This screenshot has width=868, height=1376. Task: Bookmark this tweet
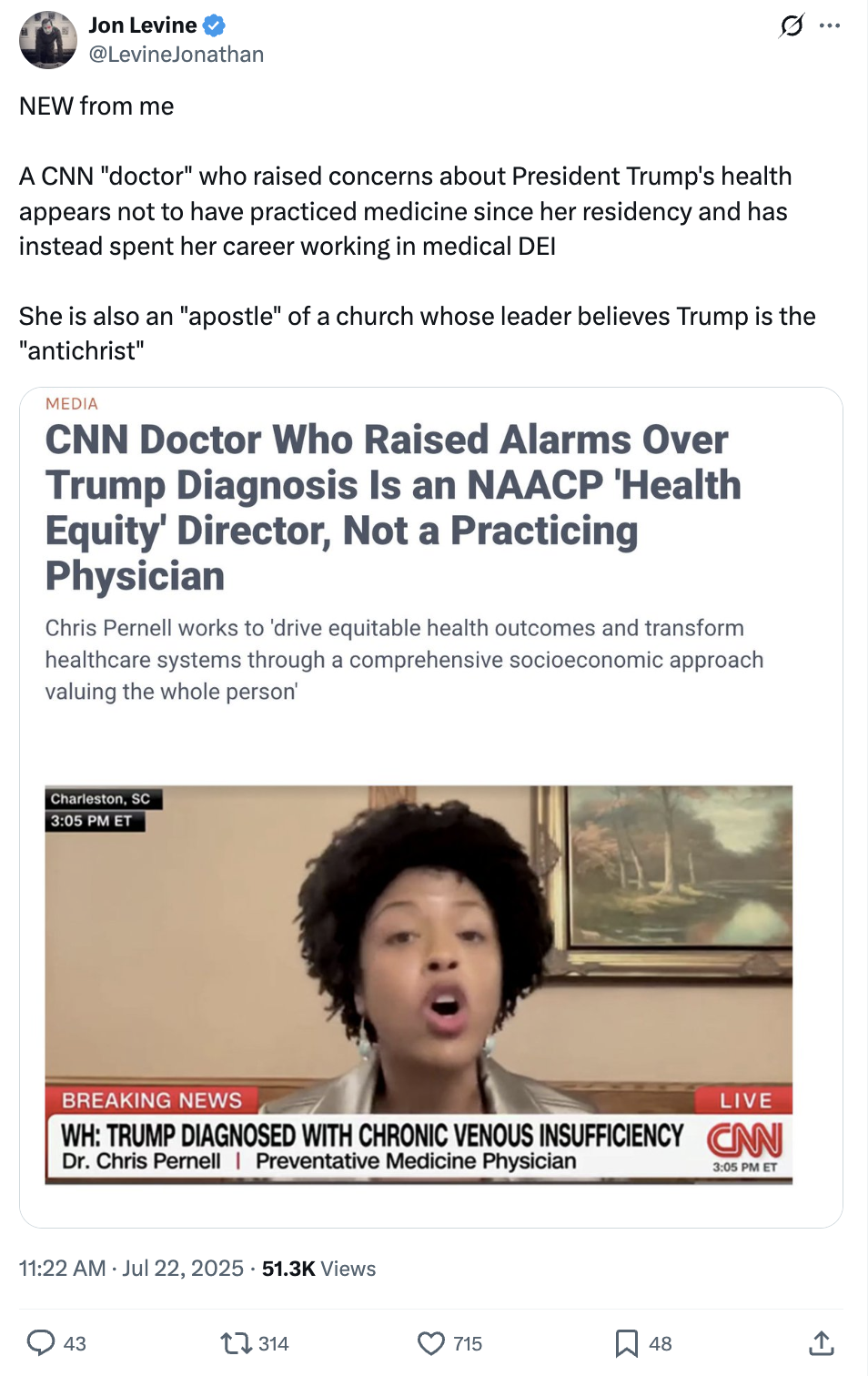(x=626, y=1342)
